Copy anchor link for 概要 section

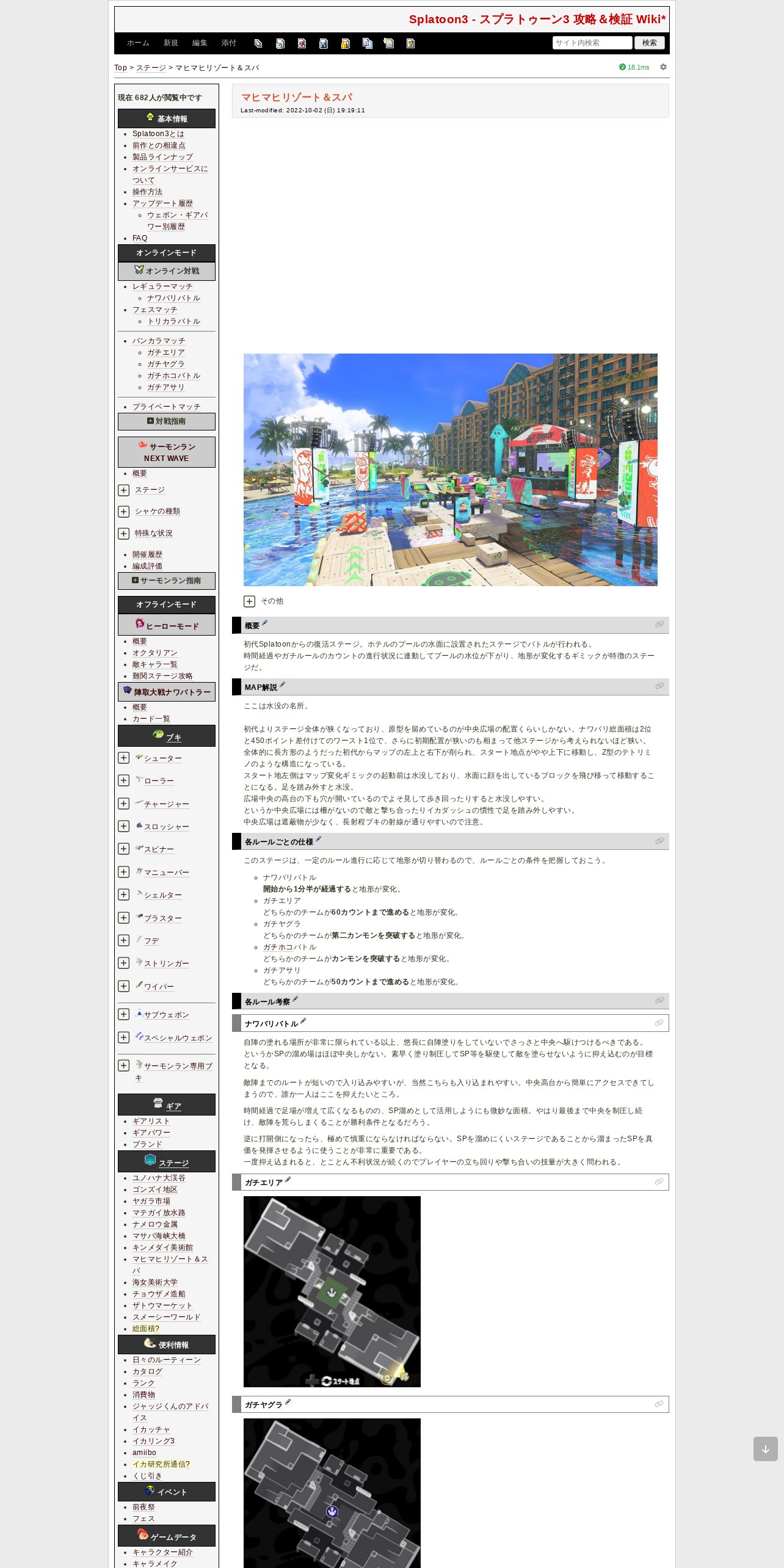point(659,625)
